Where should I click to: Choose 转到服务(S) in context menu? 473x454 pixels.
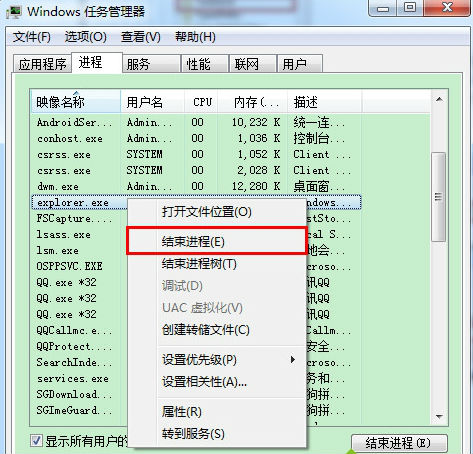click(217, 434)
